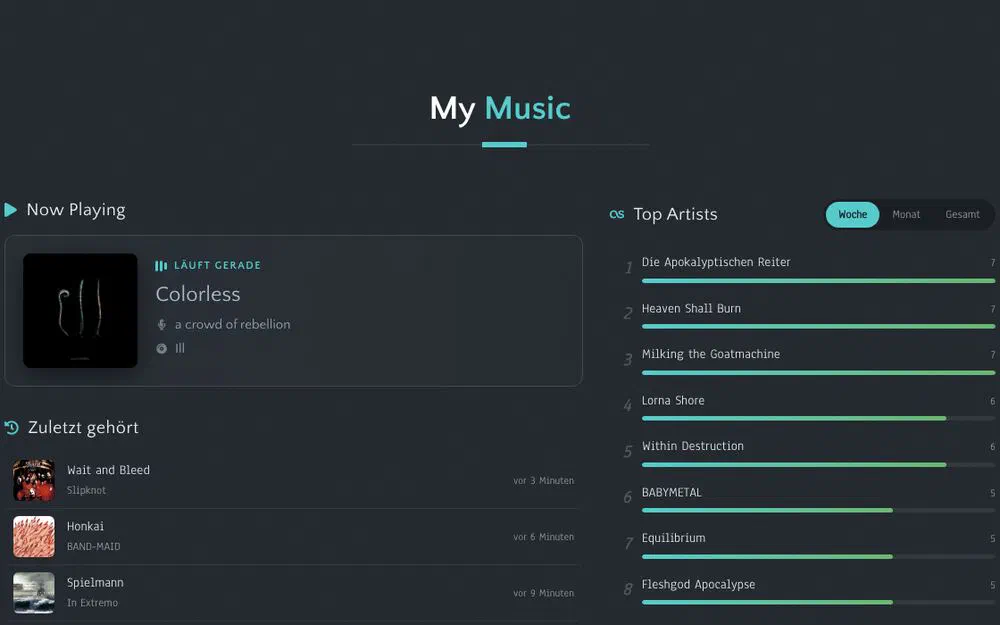The height and width of the screenshot is (625, 1000).
Task: Click the history clock icon beside Zuletzt gehört
Action: 11,427
